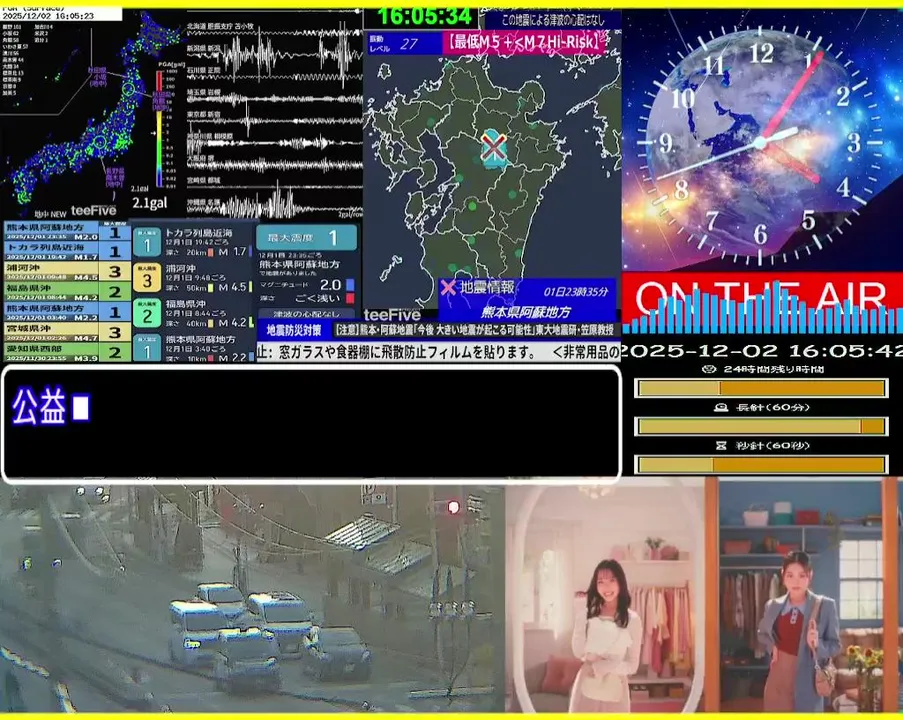This screenshot has width=903, height=720.
Task: Click the 公益 text in black message box
Action: click(39, 406)
